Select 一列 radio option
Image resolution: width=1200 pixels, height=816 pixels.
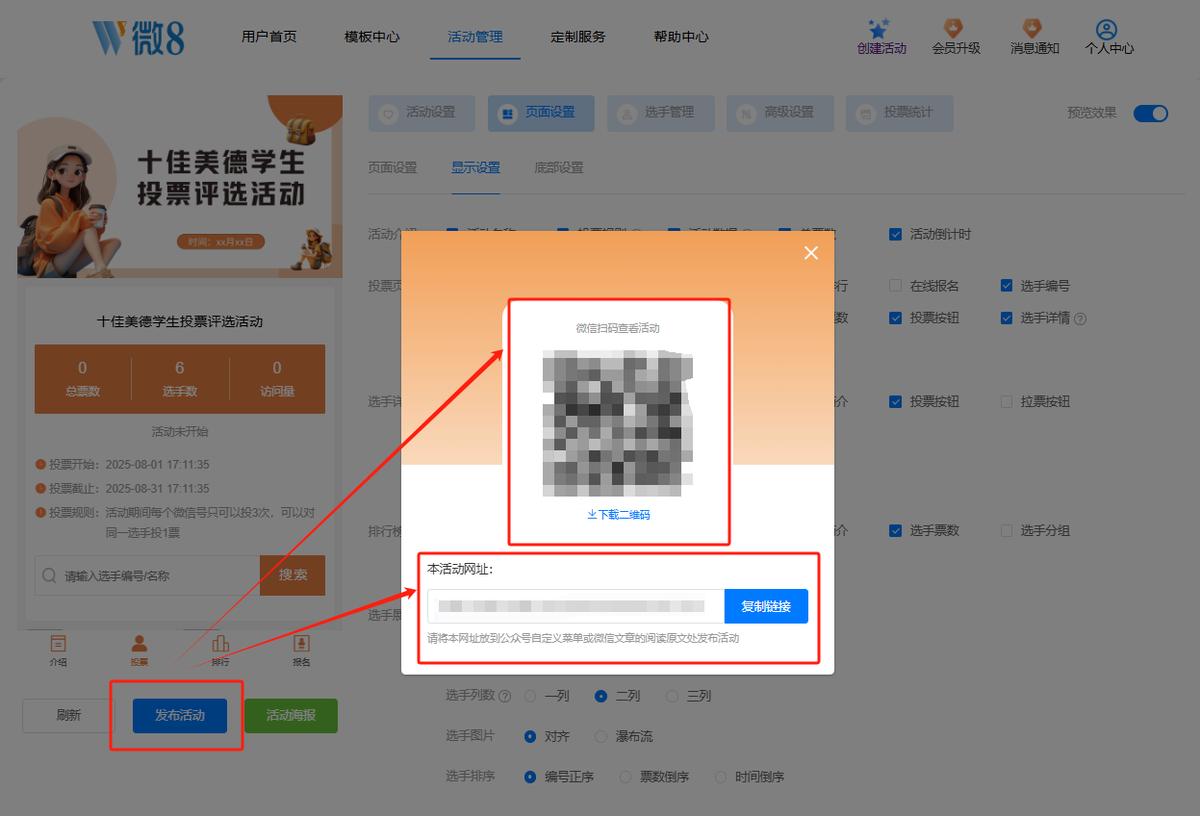coord(531,696)
